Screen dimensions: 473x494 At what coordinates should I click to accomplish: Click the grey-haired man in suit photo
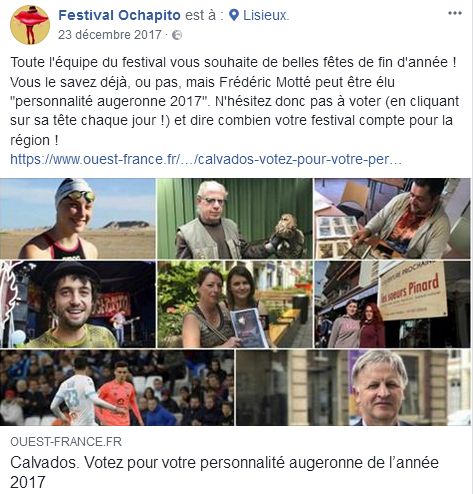[x=353, y=388]
